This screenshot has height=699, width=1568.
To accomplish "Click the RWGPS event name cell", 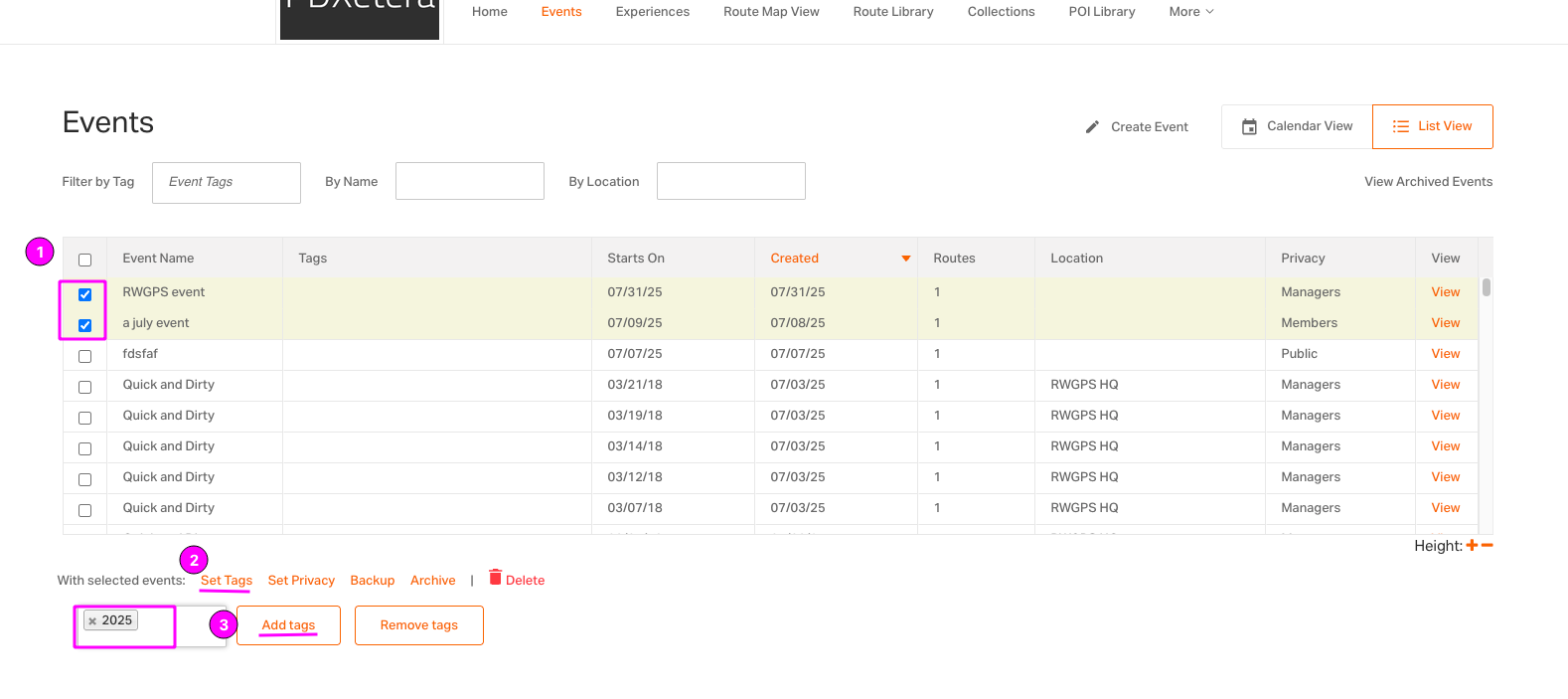I will tap(195, 292).
